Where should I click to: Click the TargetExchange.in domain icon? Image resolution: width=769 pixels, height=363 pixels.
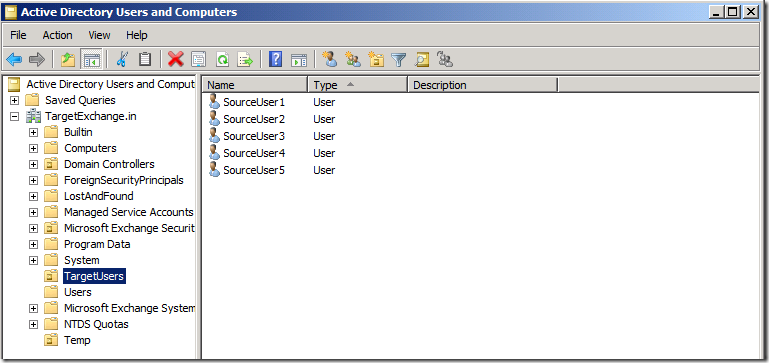(33, 116)
